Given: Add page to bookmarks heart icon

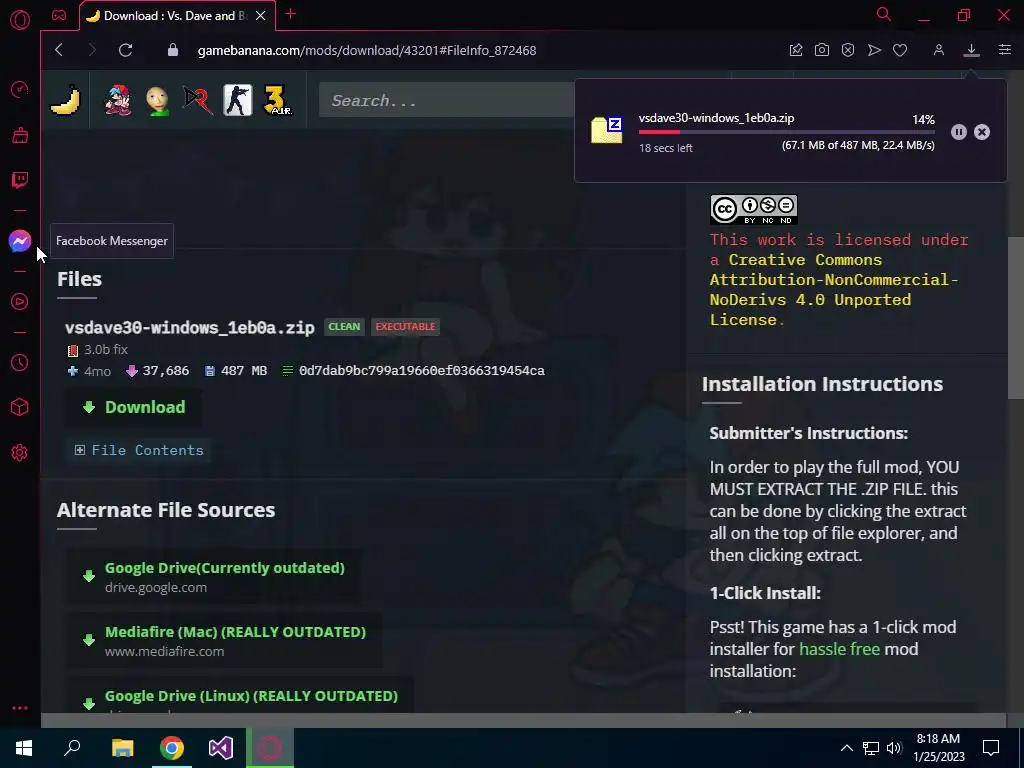Looking at the screenshot, I should tap(900, 50).
